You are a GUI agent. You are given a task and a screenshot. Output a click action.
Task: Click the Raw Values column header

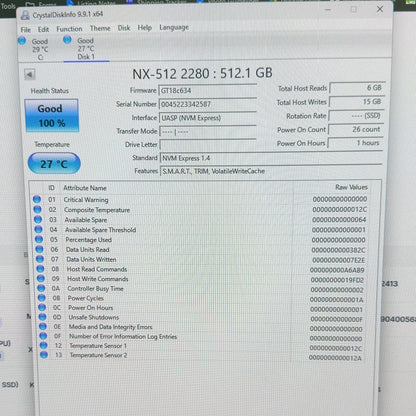[351, 187]
